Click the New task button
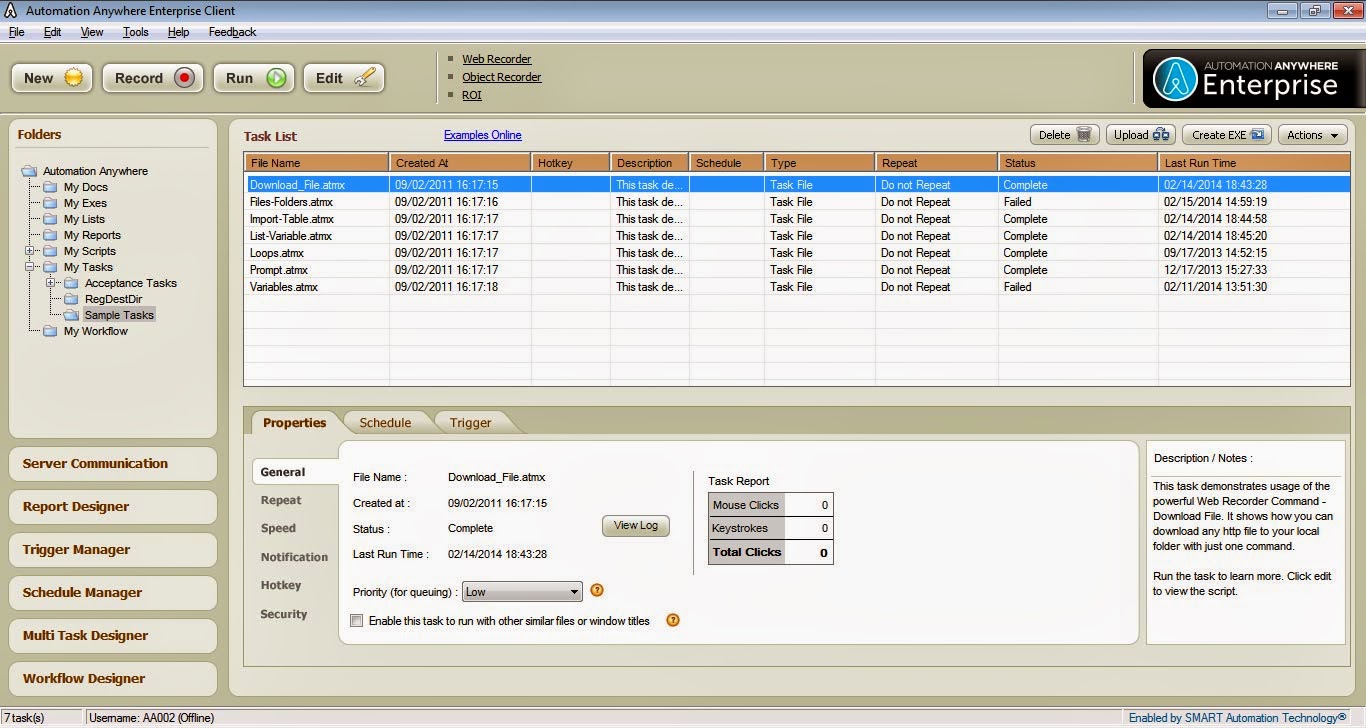 tap(52, 78)
